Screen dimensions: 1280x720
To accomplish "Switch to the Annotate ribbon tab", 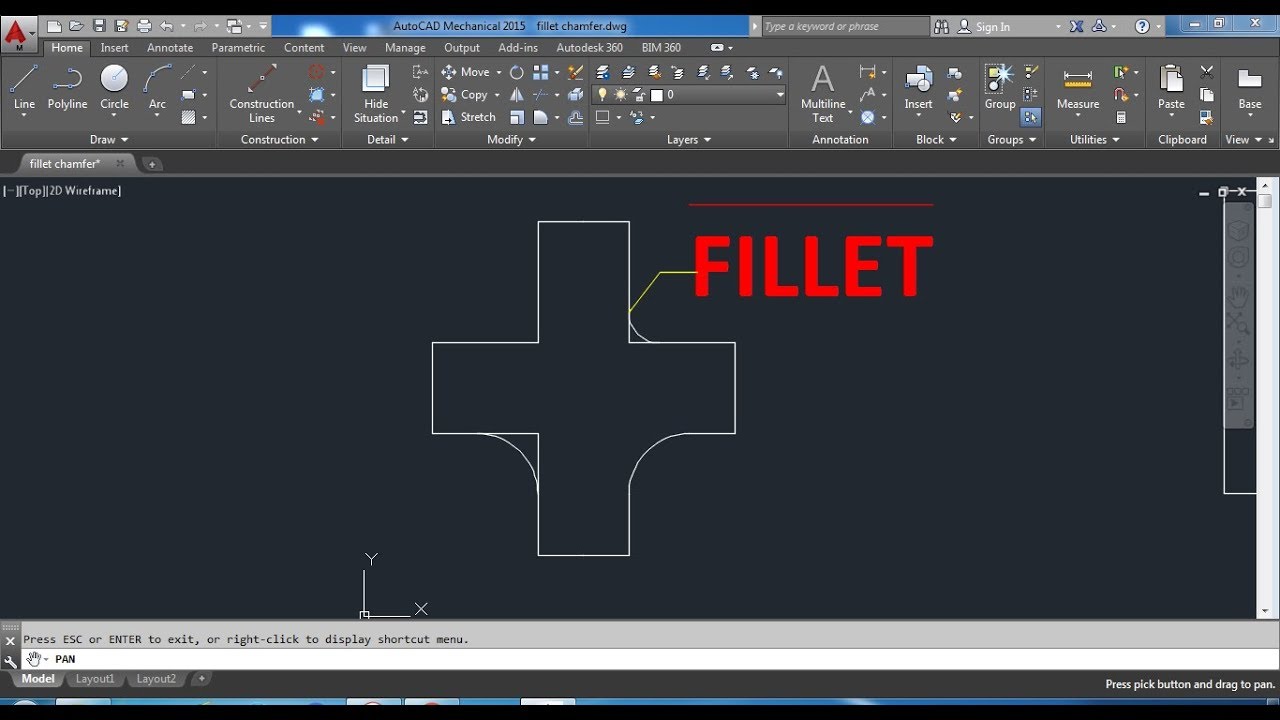I will [170, 48].
